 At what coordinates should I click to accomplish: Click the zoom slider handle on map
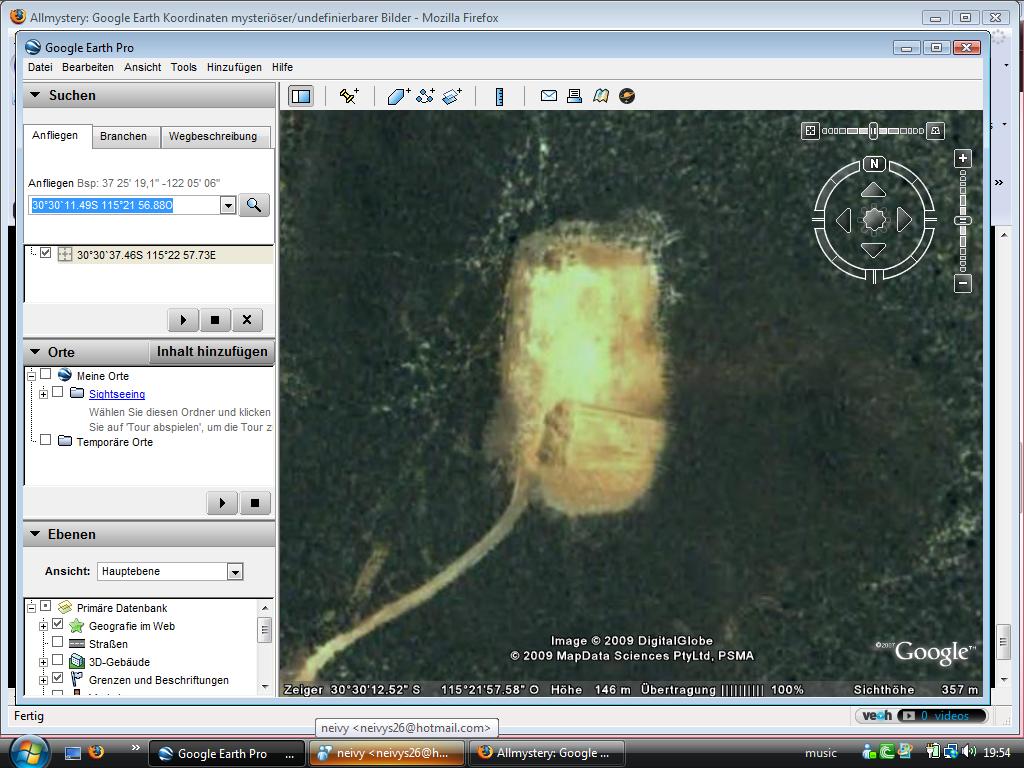pos(963,220)
